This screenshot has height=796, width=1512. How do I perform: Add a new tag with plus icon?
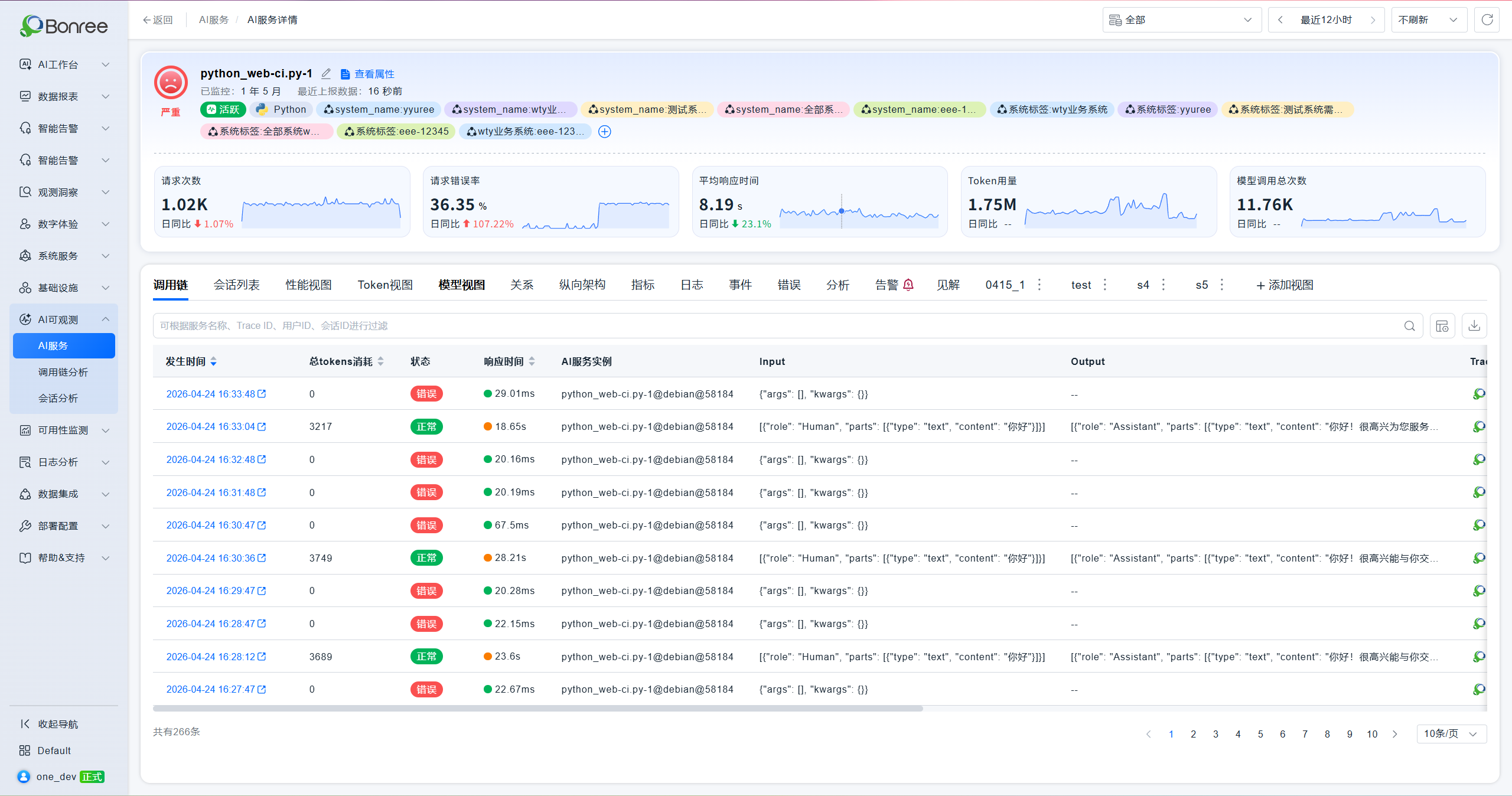pyautogui.click(x=604, y=132)
